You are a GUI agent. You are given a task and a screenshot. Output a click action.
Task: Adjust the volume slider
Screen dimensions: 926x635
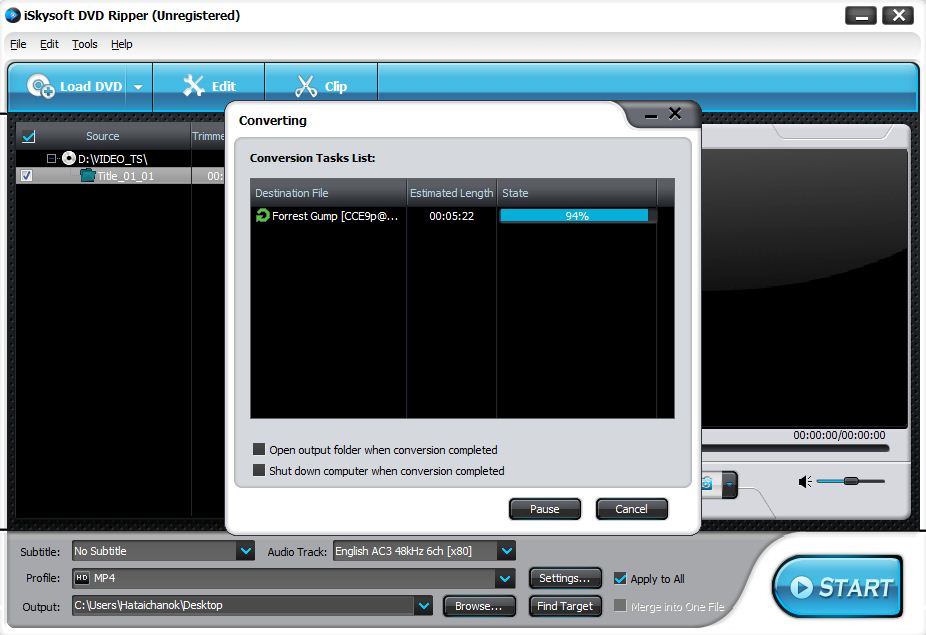[x=850, y=481]
